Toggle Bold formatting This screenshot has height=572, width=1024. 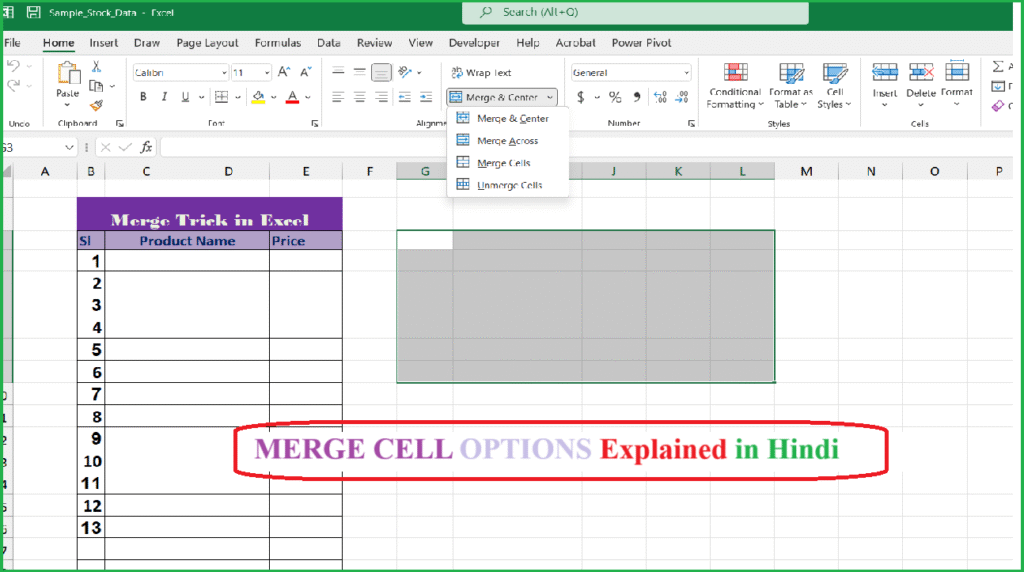point(143,97)
